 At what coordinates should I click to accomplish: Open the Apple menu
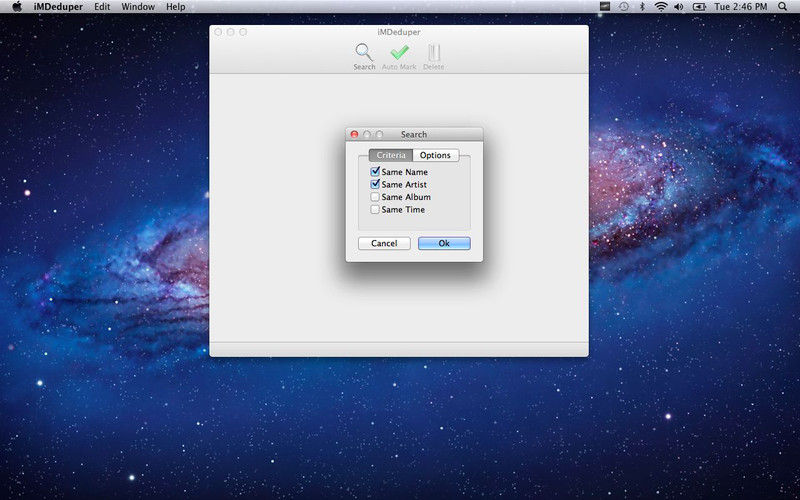[x=17, y=7]
